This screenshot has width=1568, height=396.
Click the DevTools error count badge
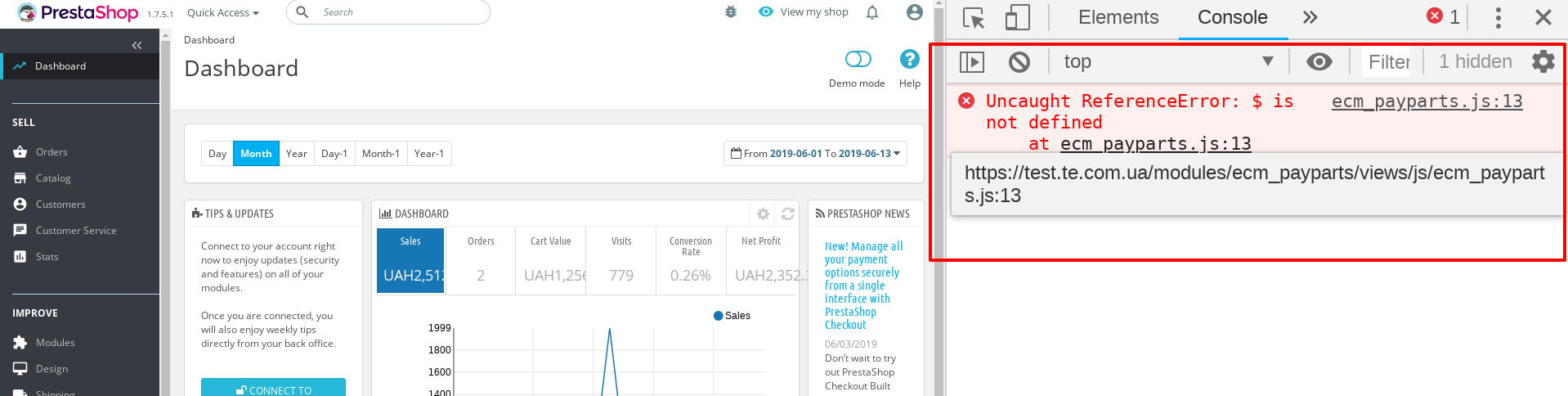(x=1444, y=16)
